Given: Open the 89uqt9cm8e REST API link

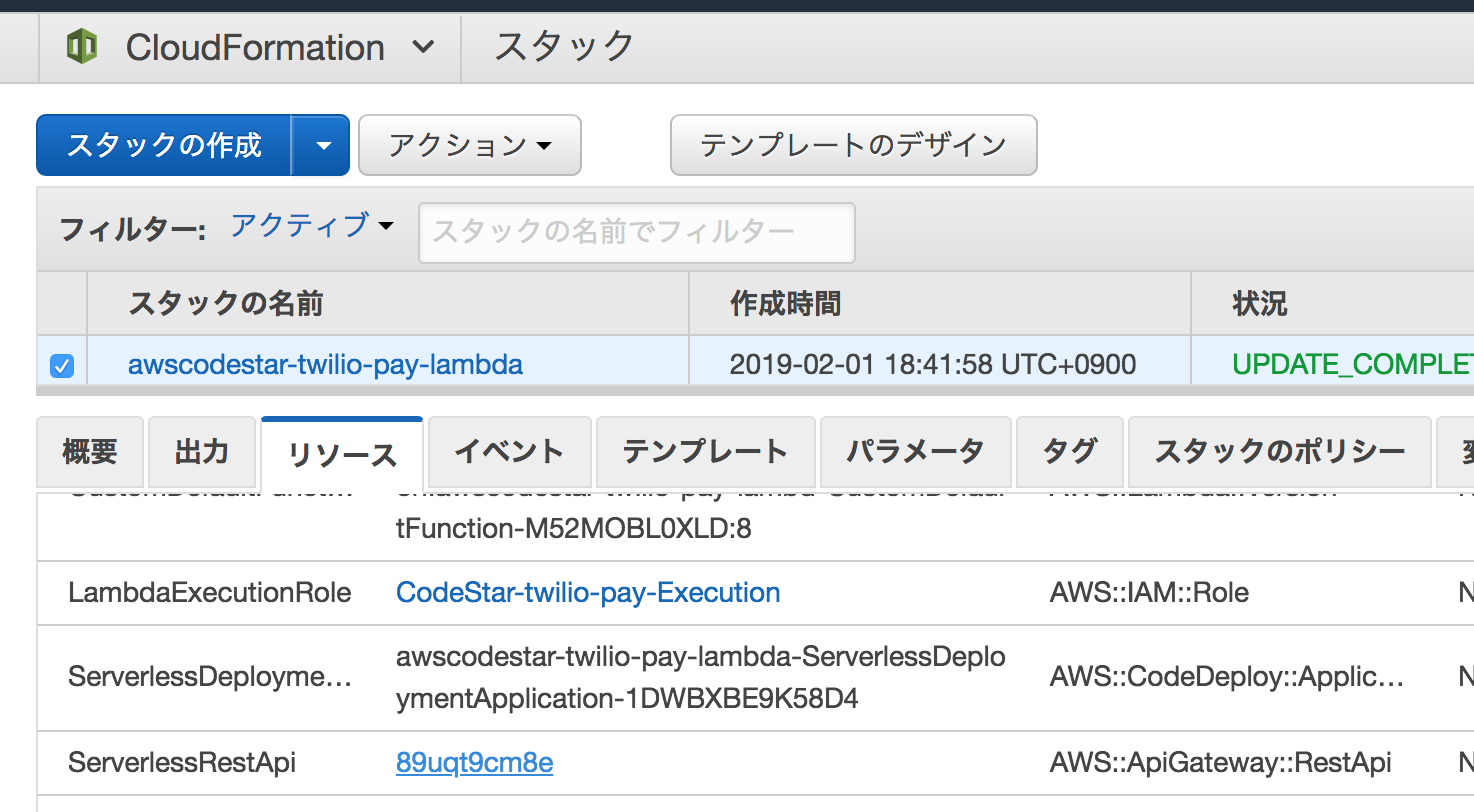Looking at the screenshot, I should [x=474, y=763].
